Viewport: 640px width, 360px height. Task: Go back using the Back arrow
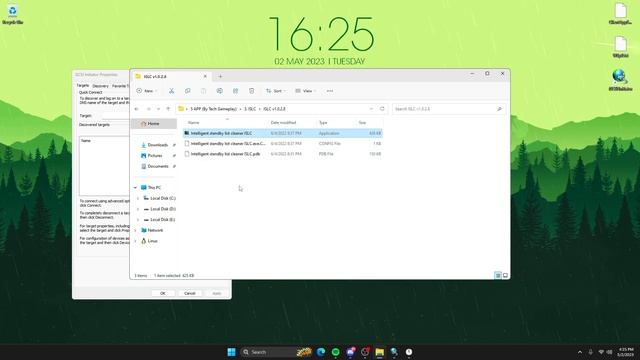pos(137,109)
